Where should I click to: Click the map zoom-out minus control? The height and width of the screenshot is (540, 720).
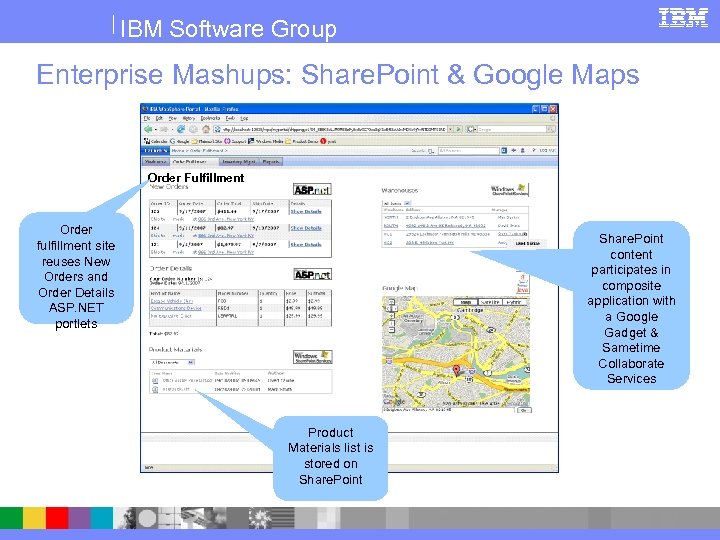click(x=392, y=330)
